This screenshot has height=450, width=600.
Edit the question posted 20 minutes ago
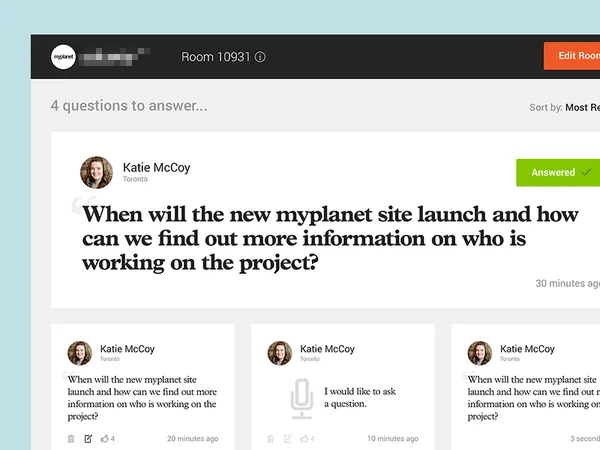(88, 439)
